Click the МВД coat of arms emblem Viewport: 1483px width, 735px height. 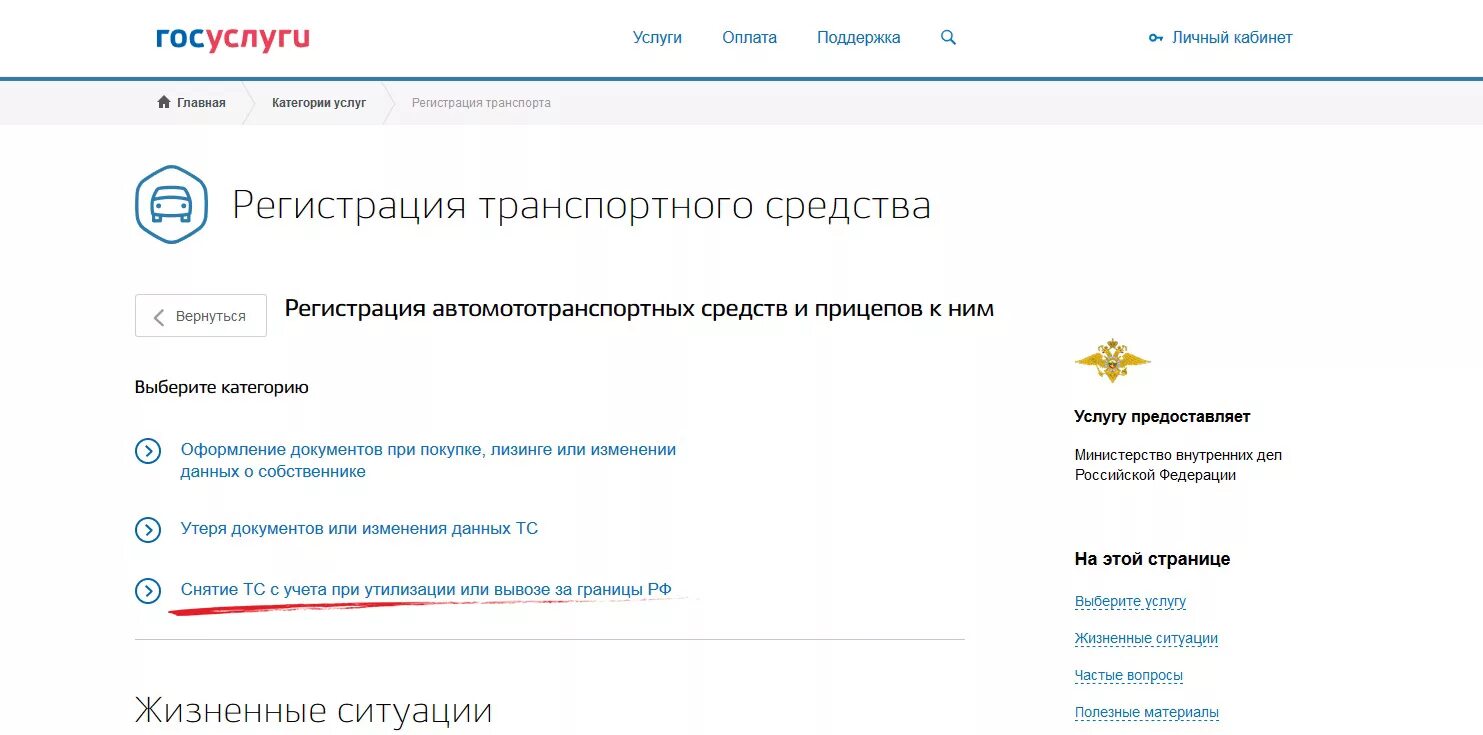point(1112,360)
